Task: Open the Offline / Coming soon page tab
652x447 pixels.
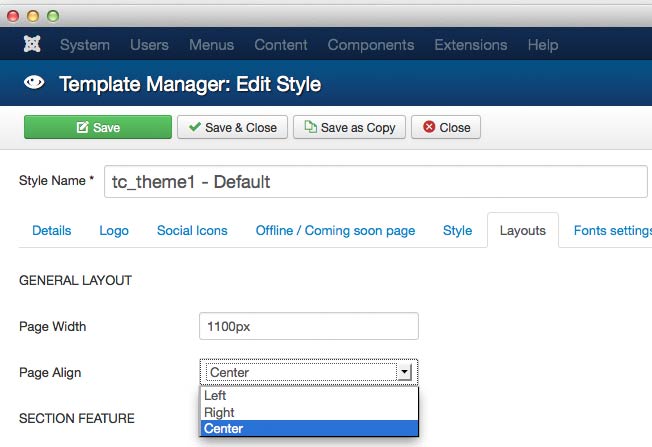Action: coord(335,230)
